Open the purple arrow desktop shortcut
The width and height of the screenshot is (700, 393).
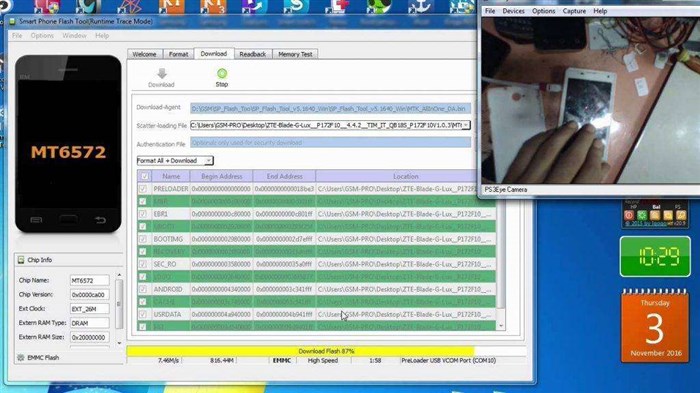[254, 7]
